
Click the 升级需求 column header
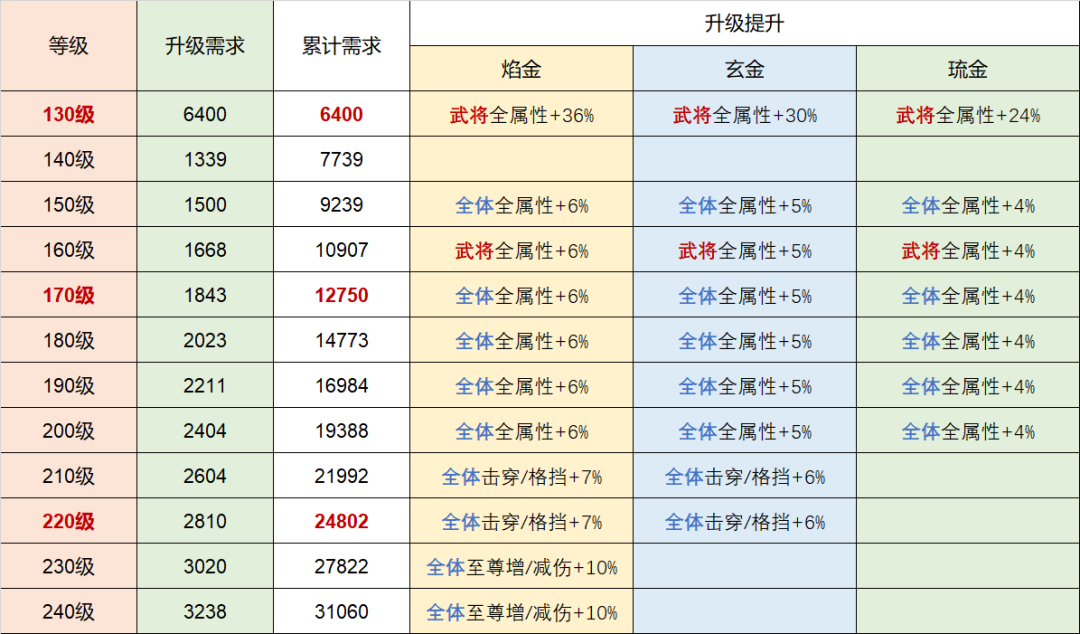click(205, 45)
